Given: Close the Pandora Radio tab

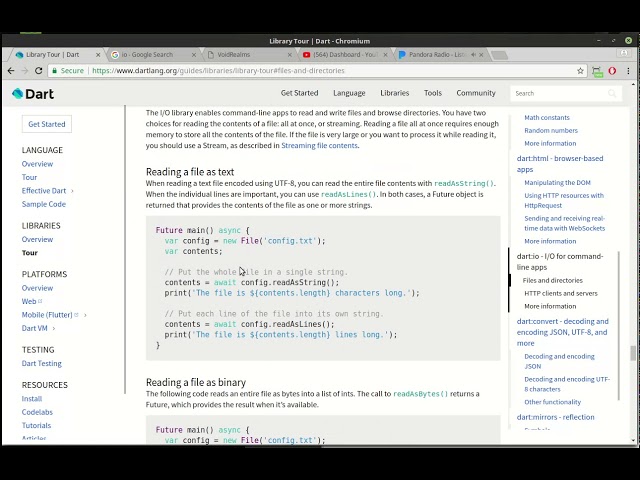Looking at the screenshot, I should (481, 54).
